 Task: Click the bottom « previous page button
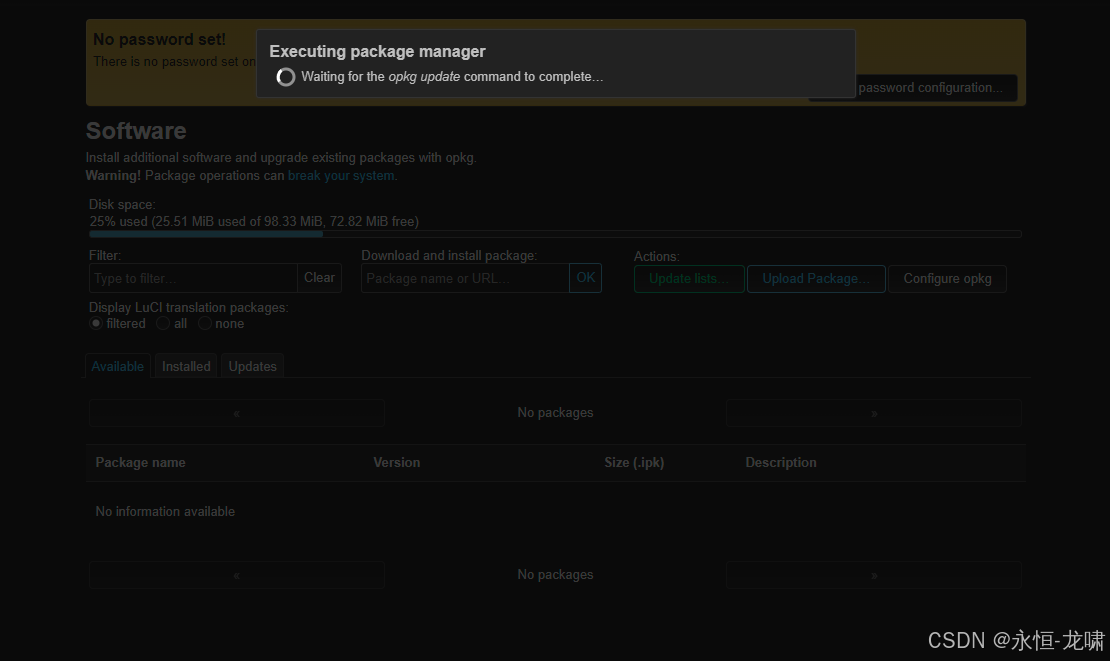pyautogui.click(x=236, y=575)
